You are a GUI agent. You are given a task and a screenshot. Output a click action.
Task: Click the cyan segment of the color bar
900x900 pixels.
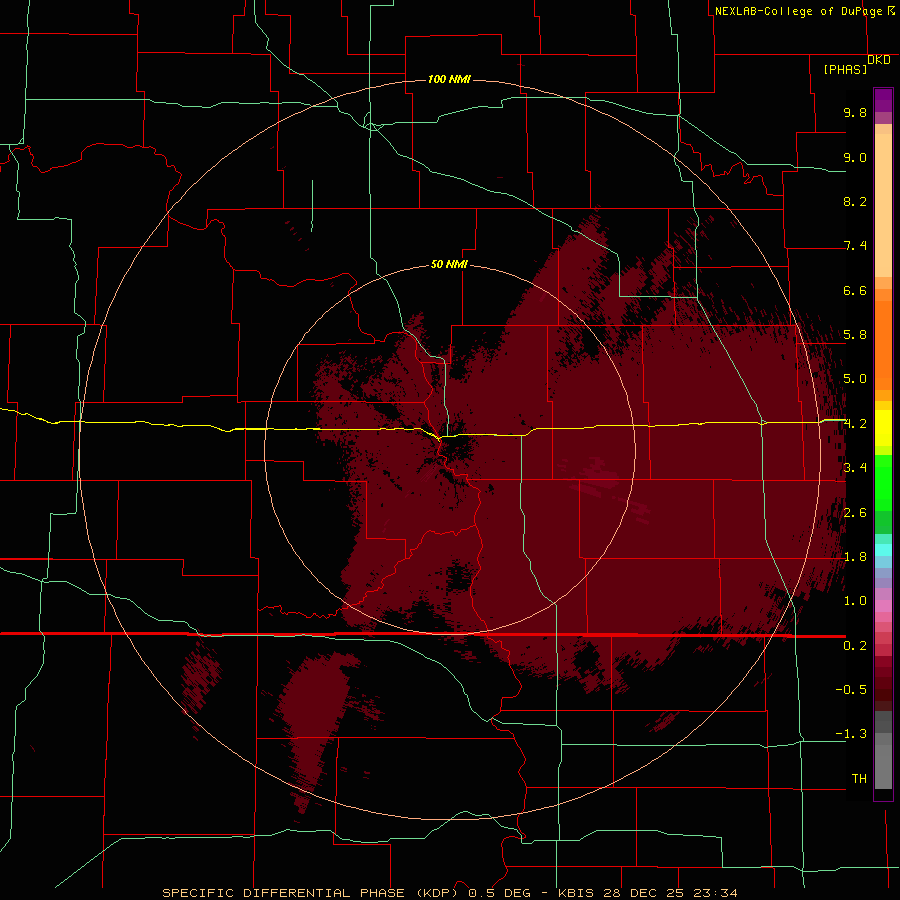coord(883,550)
